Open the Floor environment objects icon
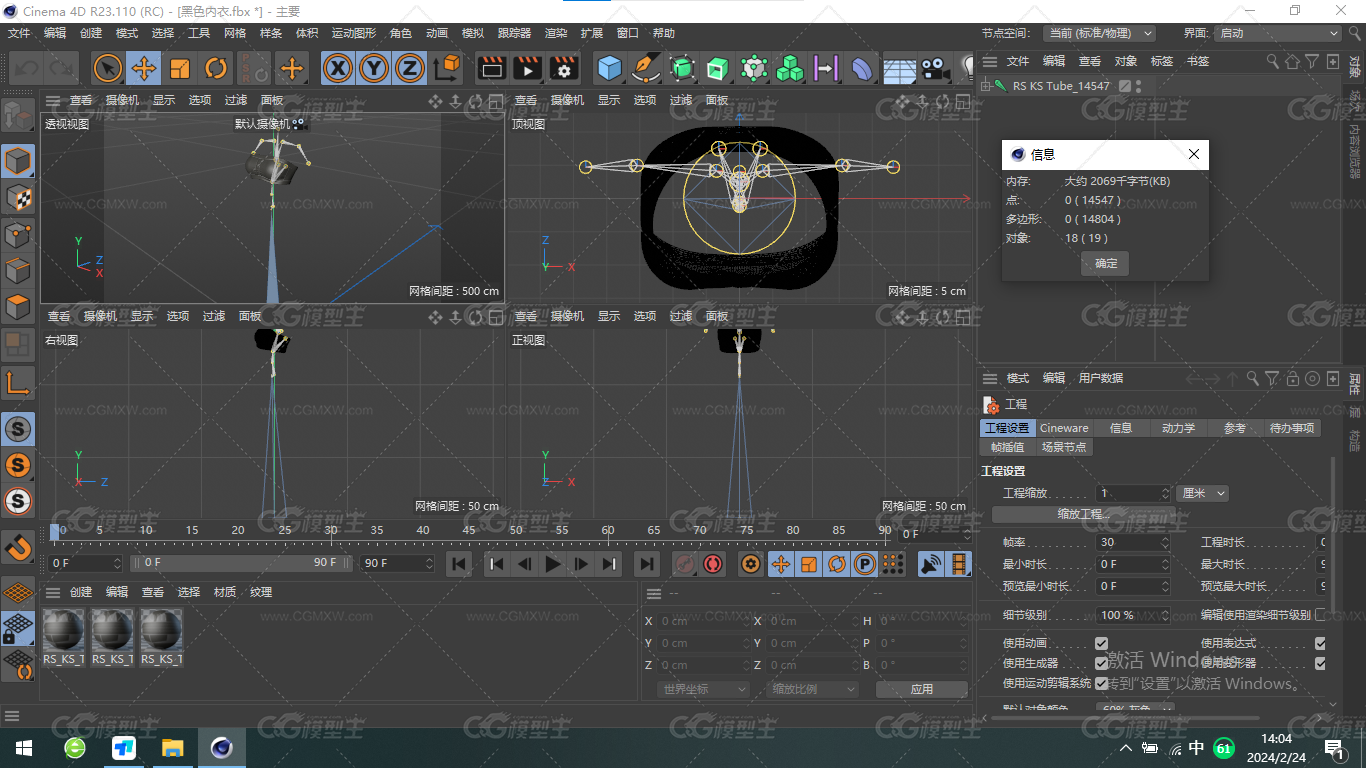This screenshot has width=1366, height=768. (x=899, y=68)
